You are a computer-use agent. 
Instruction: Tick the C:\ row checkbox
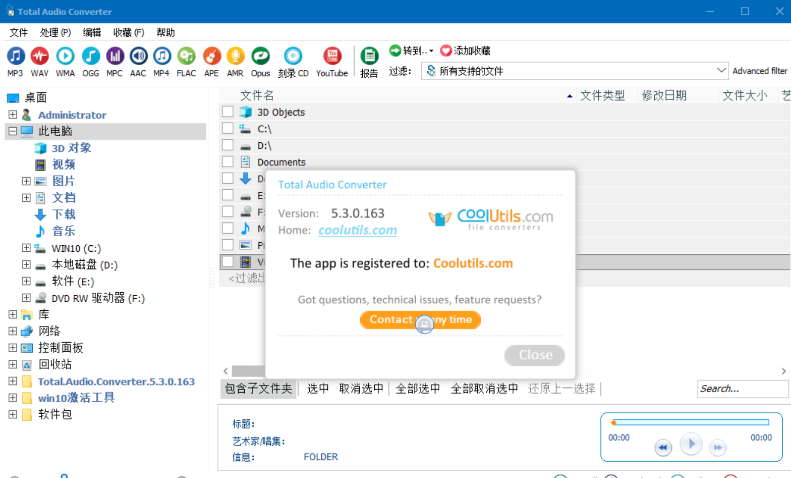[228, 128]
